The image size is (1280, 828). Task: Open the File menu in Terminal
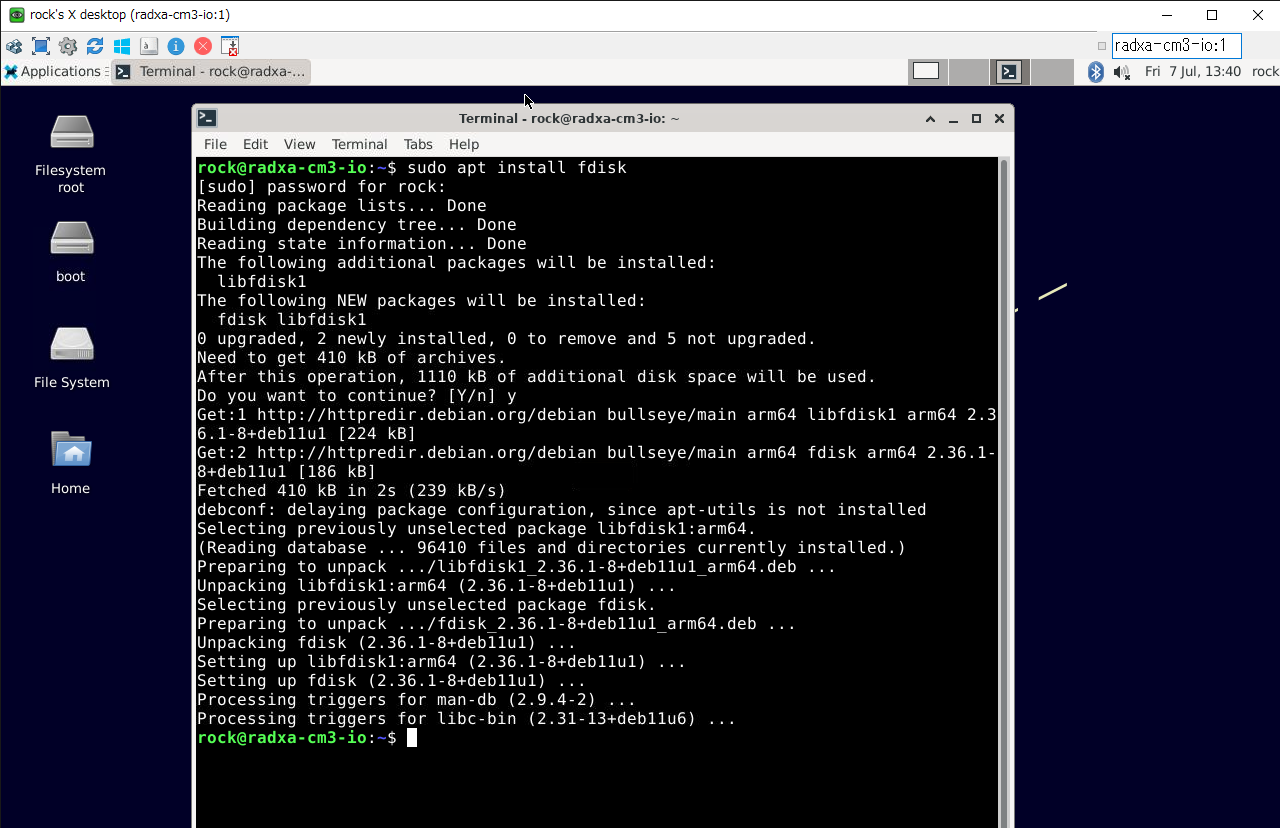tap(215, 144)
